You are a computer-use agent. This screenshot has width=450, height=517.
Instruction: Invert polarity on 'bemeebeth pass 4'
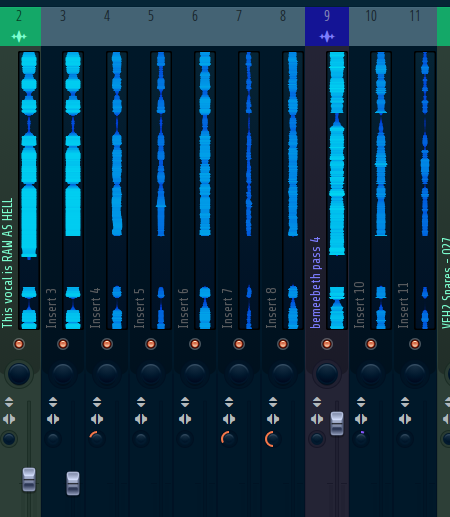tap(317, 402)
